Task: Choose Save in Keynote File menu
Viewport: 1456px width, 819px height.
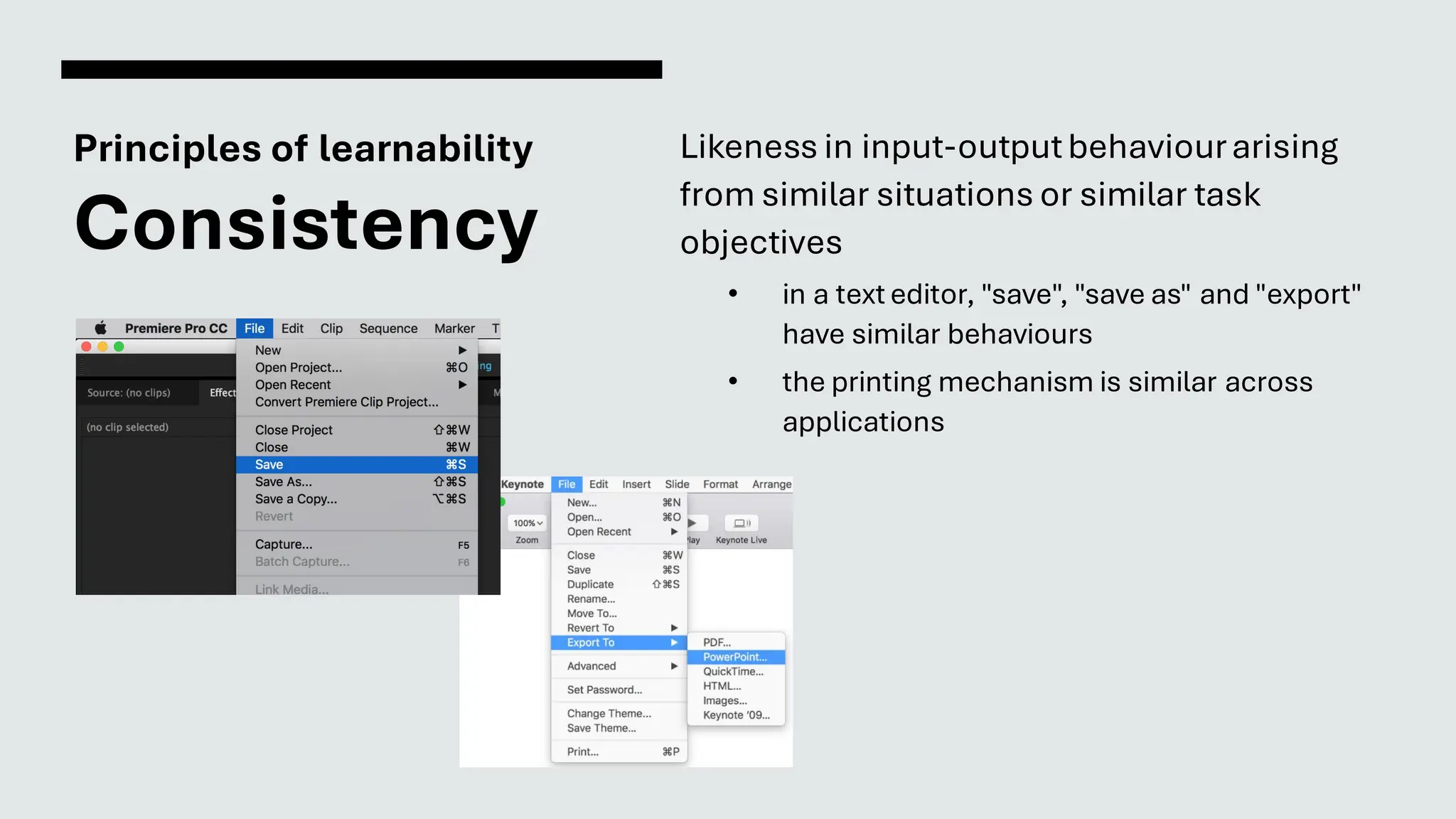Action: 619,570
